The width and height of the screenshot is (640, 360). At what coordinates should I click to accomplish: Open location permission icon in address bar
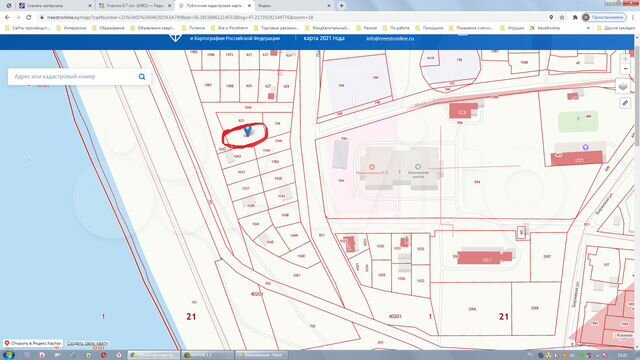click(x=551, y=18)
